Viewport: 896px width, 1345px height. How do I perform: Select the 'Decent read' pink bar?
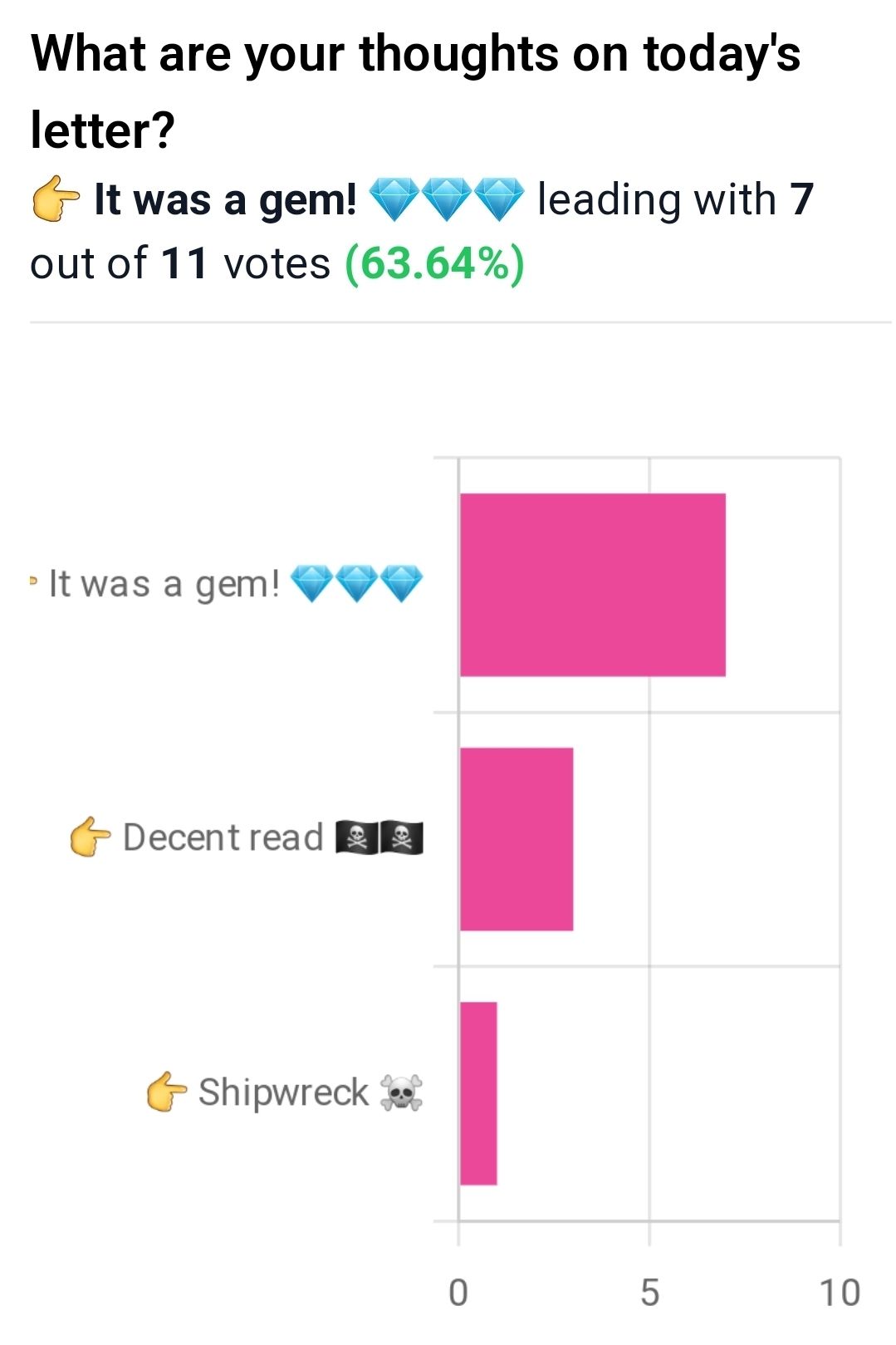coord(516,839)
